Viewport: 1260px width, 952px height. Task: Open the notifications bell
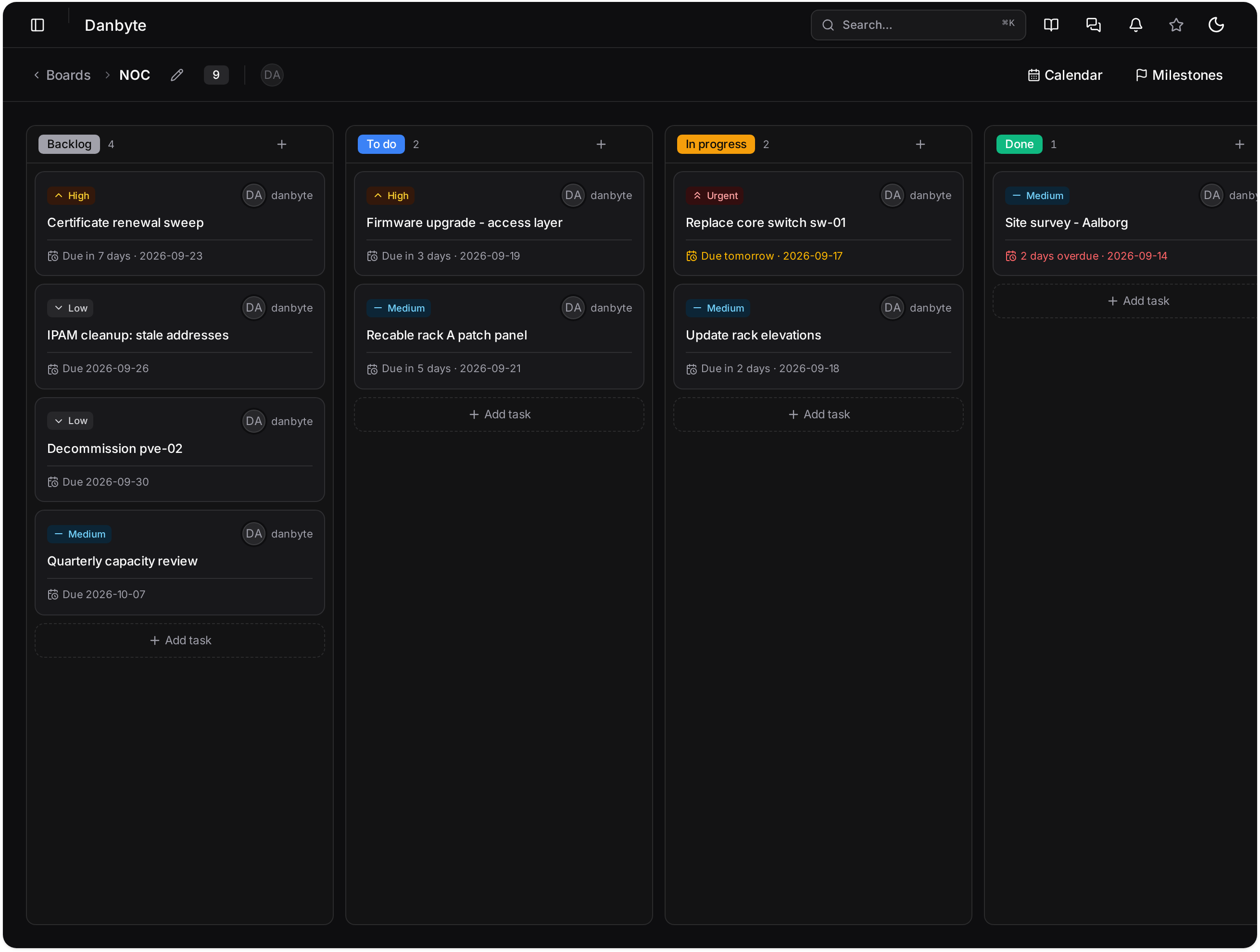[x=1135, y=25]
